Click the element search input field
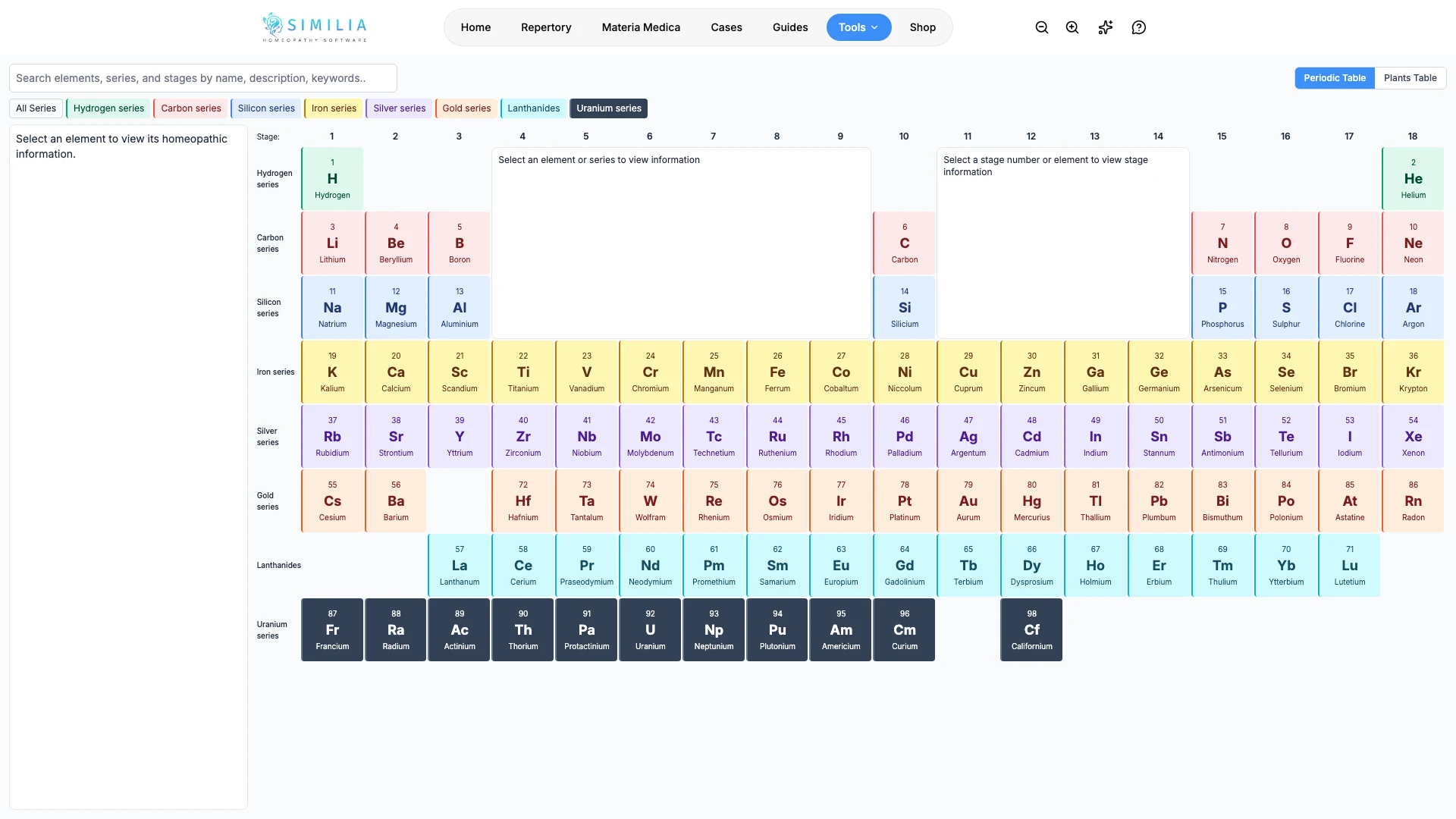The width and height of the screenshot is (1456, 819). coord(203,78)
